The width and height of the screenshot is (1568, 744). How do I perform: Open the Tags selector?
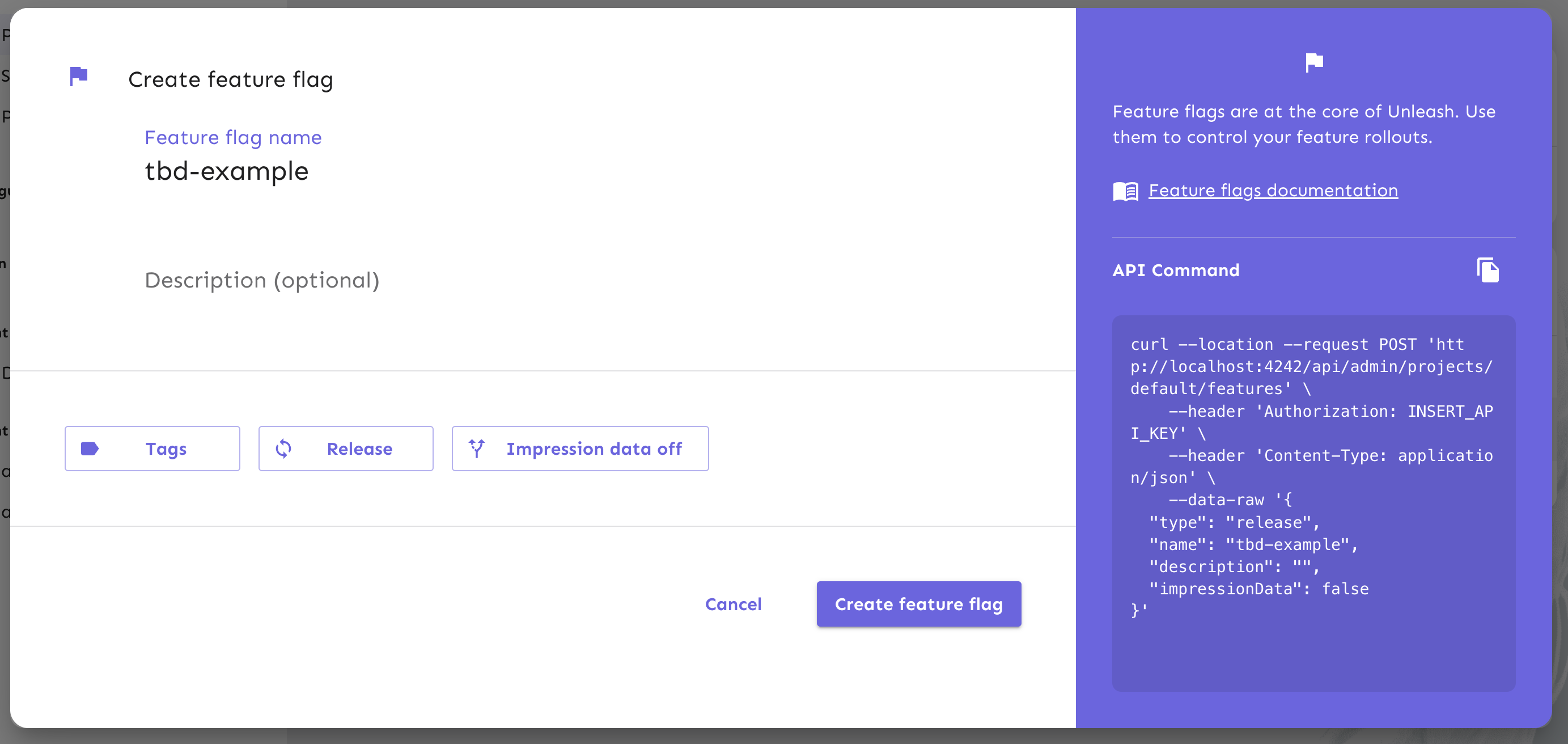coord(152,449)
